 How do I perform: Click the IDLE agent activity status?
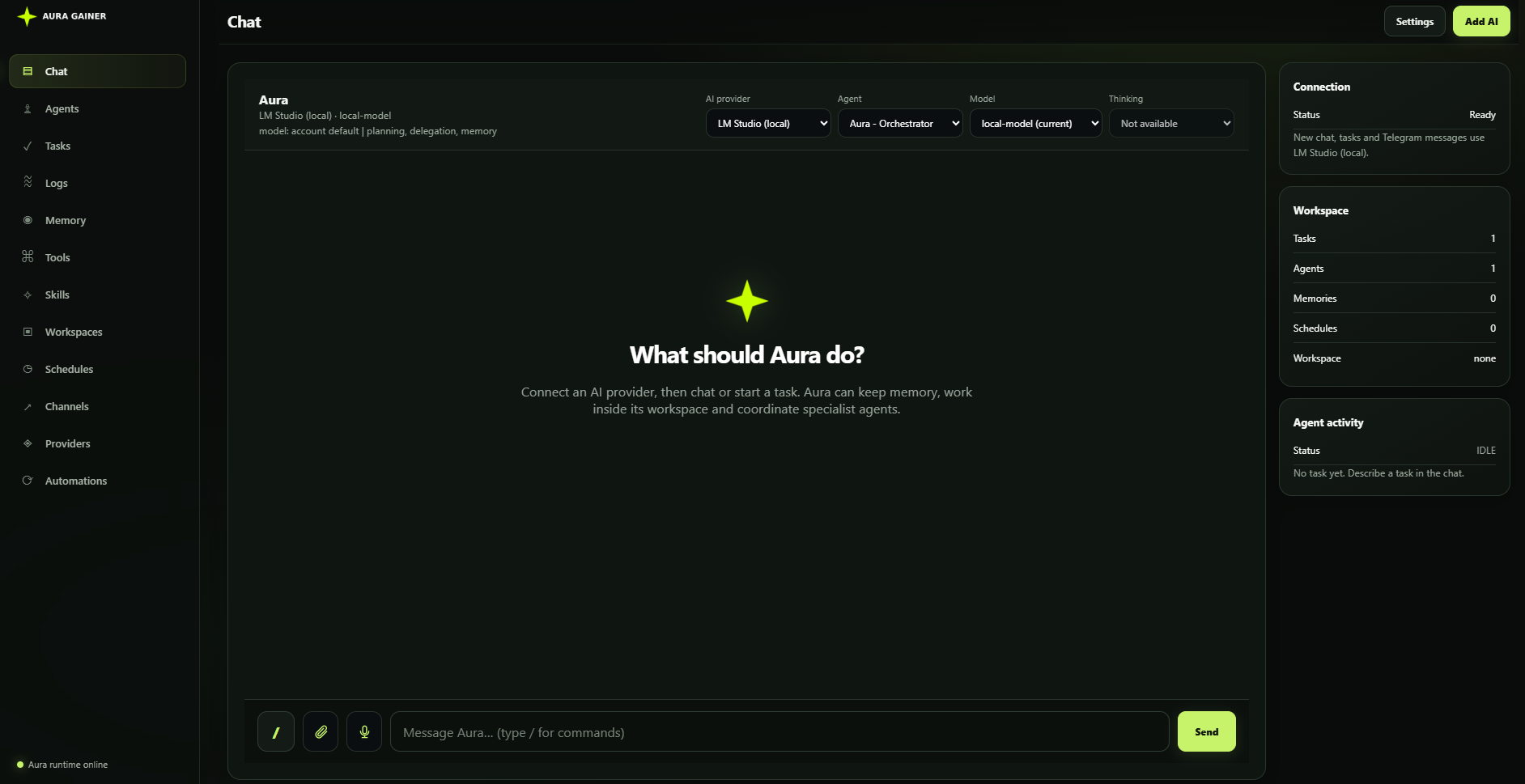point(1486,451)
